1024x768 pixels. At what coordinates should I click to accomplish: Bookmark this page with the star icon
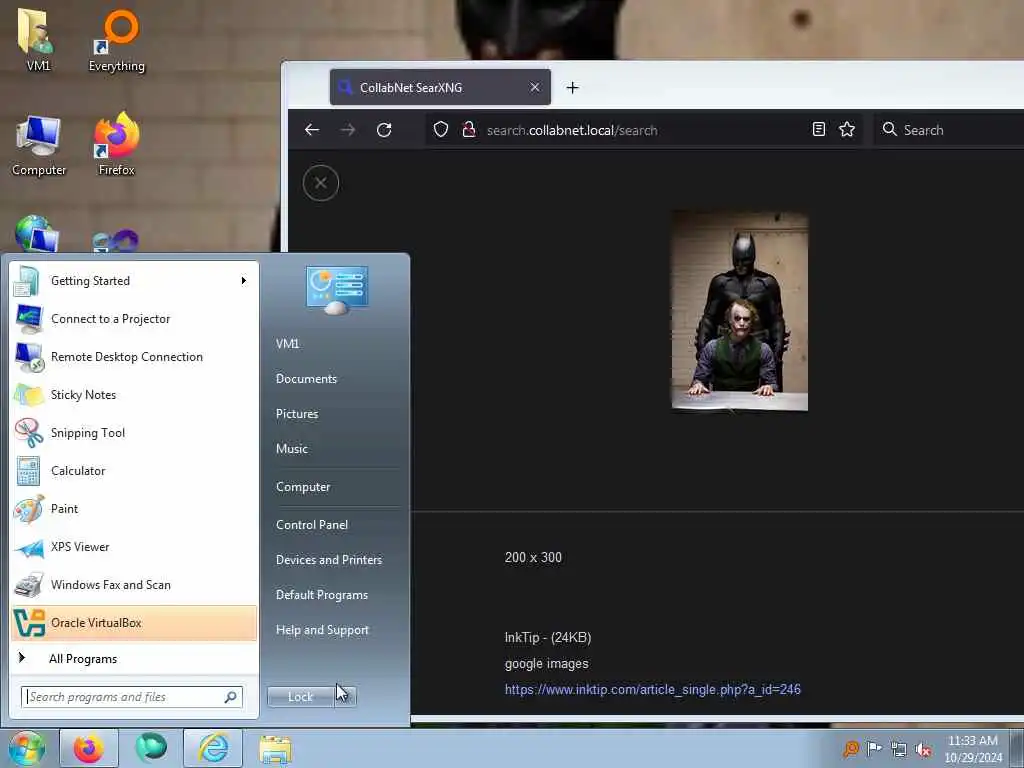click(x=847, y=129)
